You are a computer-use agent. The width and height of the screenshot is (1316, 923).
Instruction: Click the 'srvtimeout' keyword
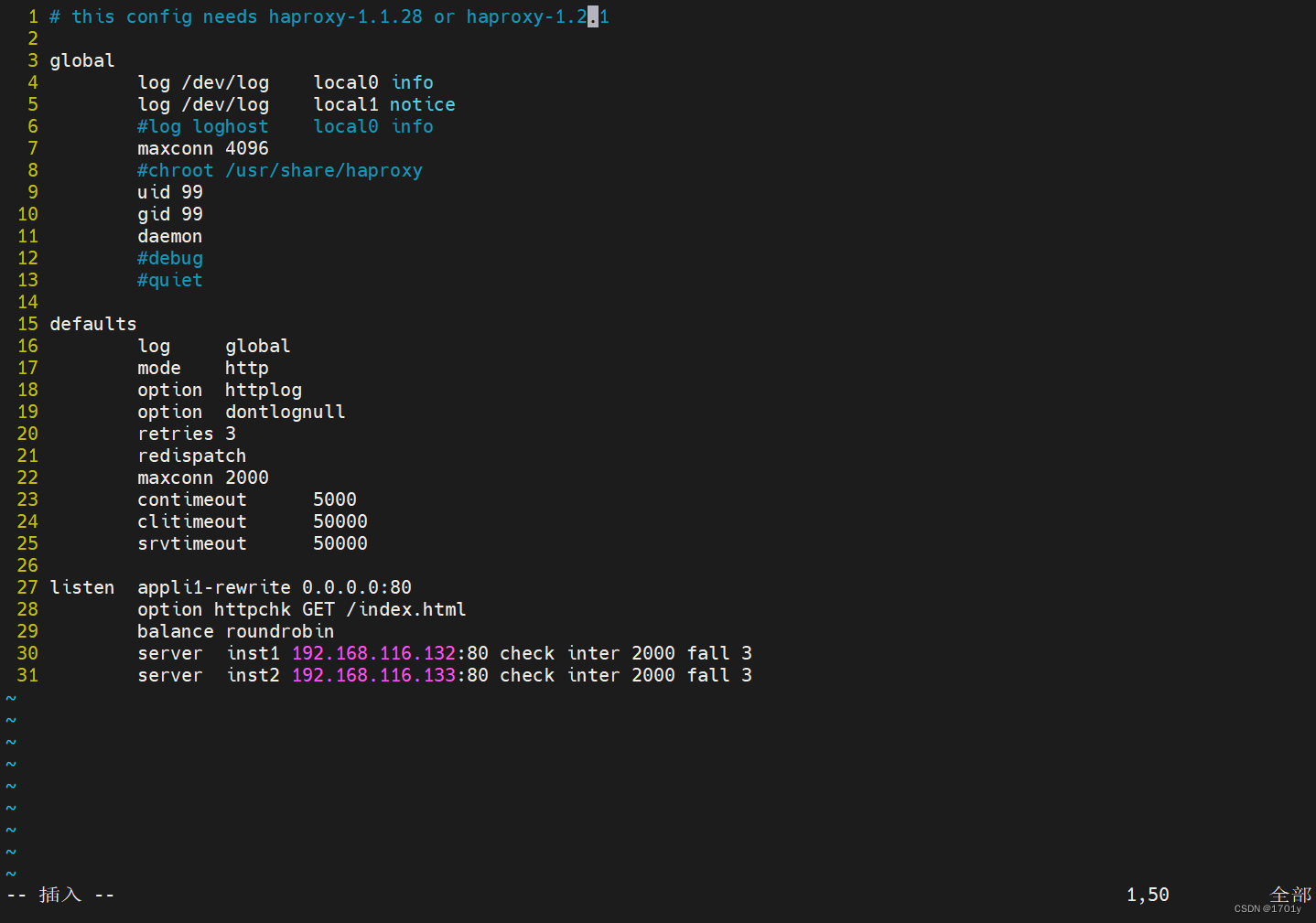click(x=192, y=543)
